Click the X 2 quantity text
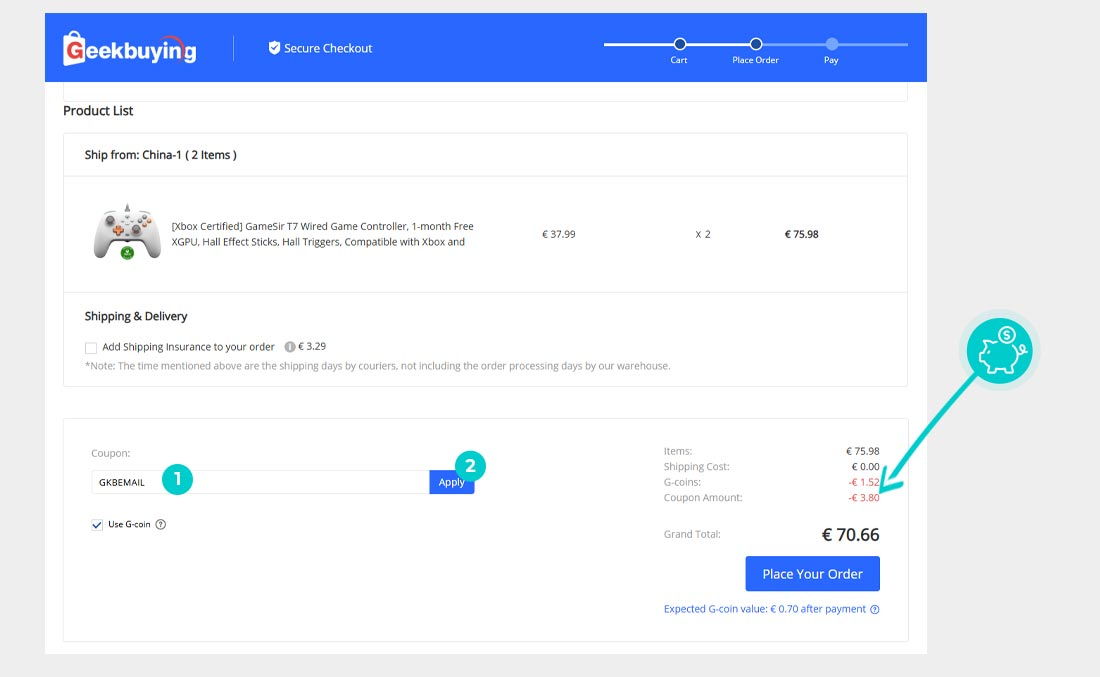 703,234
